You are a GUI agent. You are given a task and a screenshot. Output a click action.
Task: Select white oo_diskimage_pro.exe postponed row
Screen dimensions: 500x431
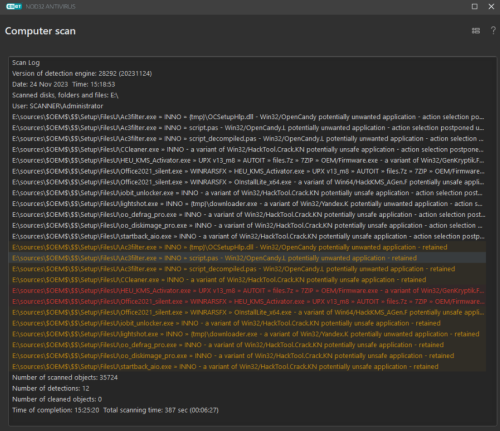coord(247,225)
